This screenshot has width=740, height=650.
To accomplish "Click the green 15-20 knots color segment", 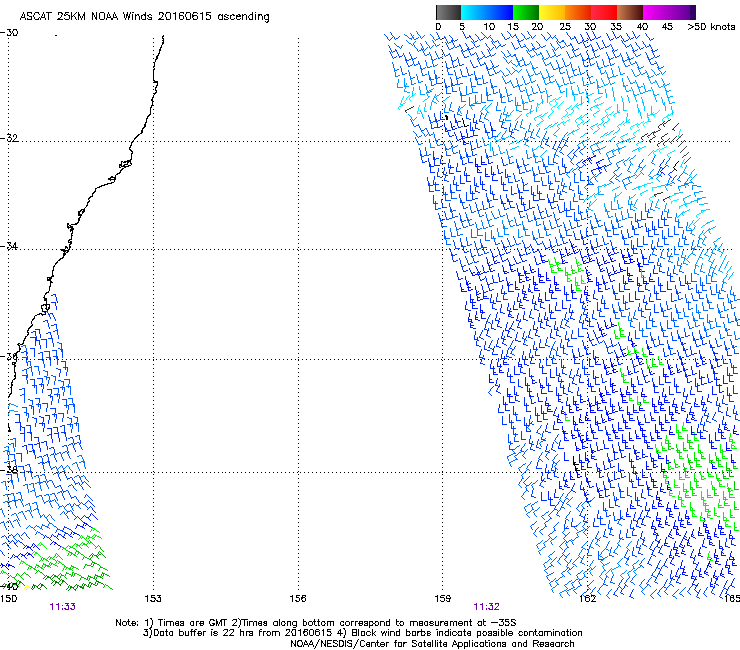I will click(526, 12).
